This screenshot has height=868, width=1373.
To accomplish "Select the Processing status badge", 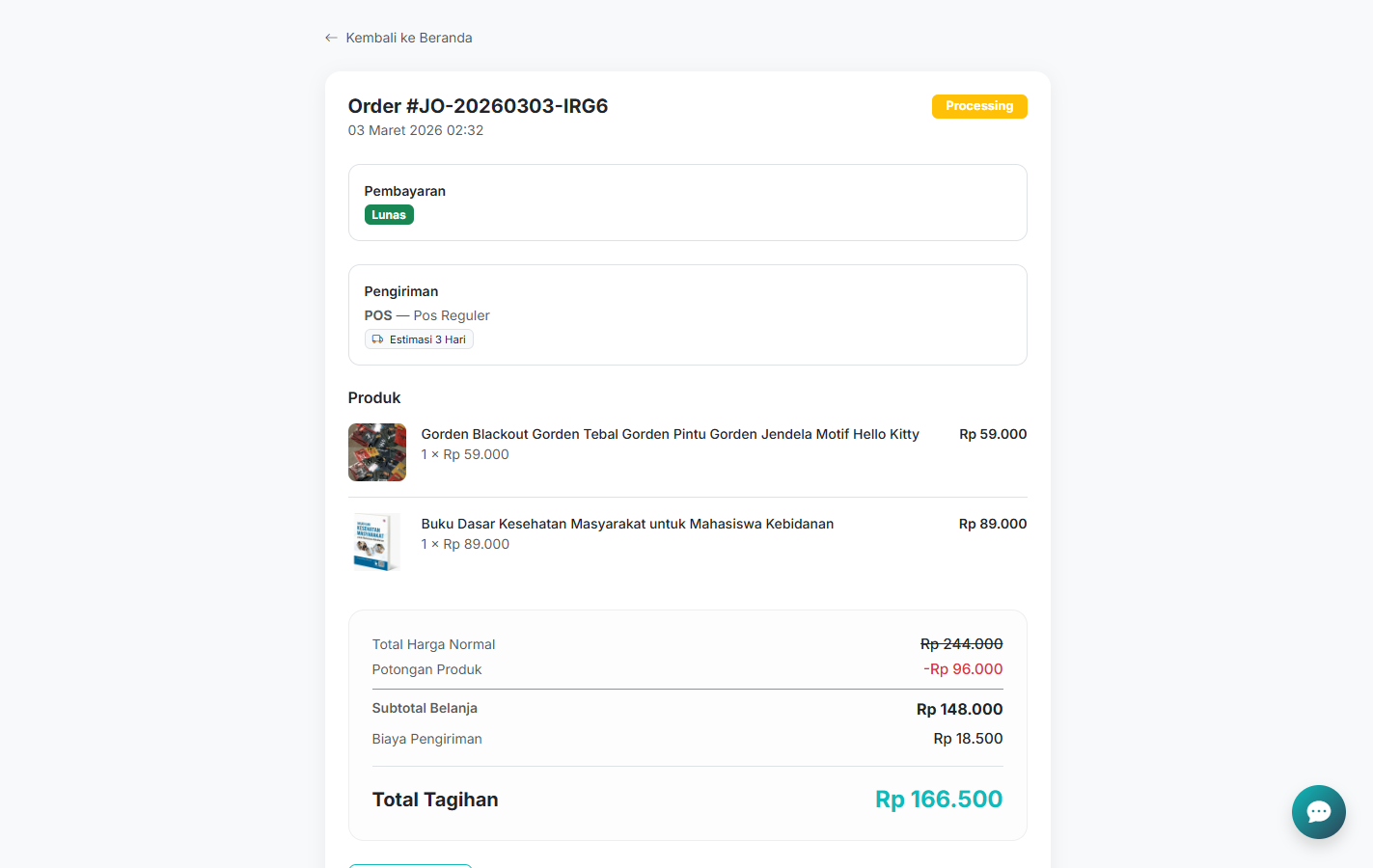I will 979,106.
